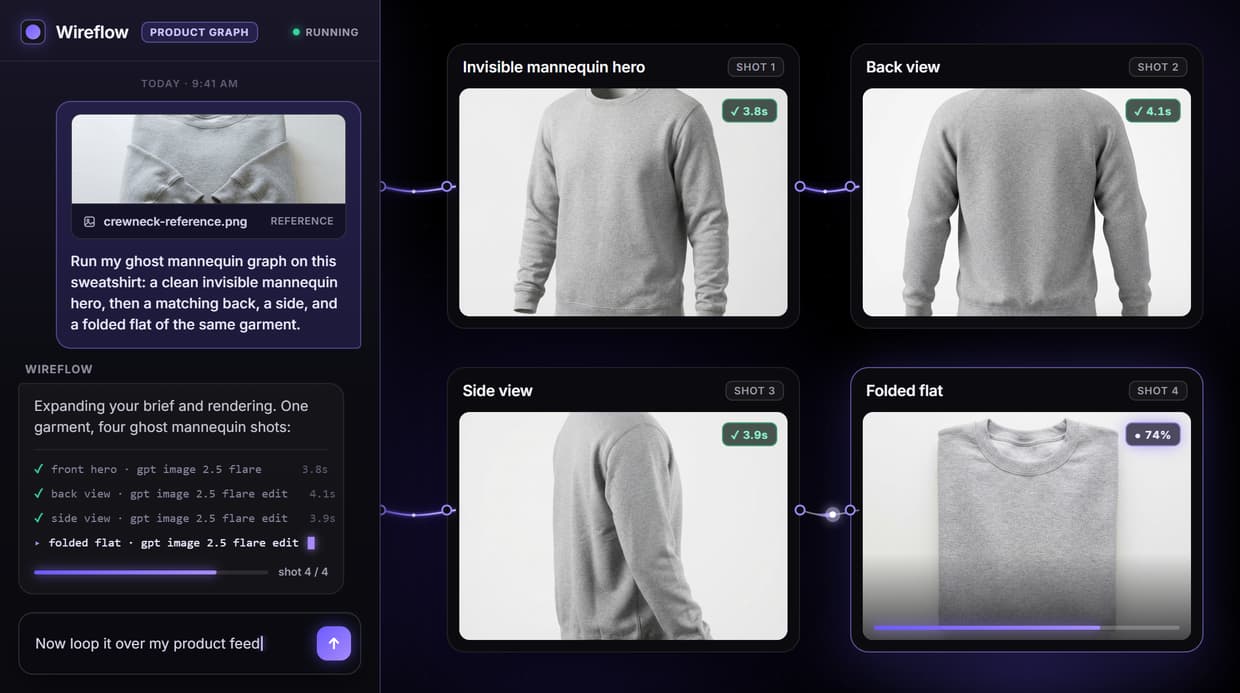Click the glowing pulse on Side view connector

coord(832,515)
